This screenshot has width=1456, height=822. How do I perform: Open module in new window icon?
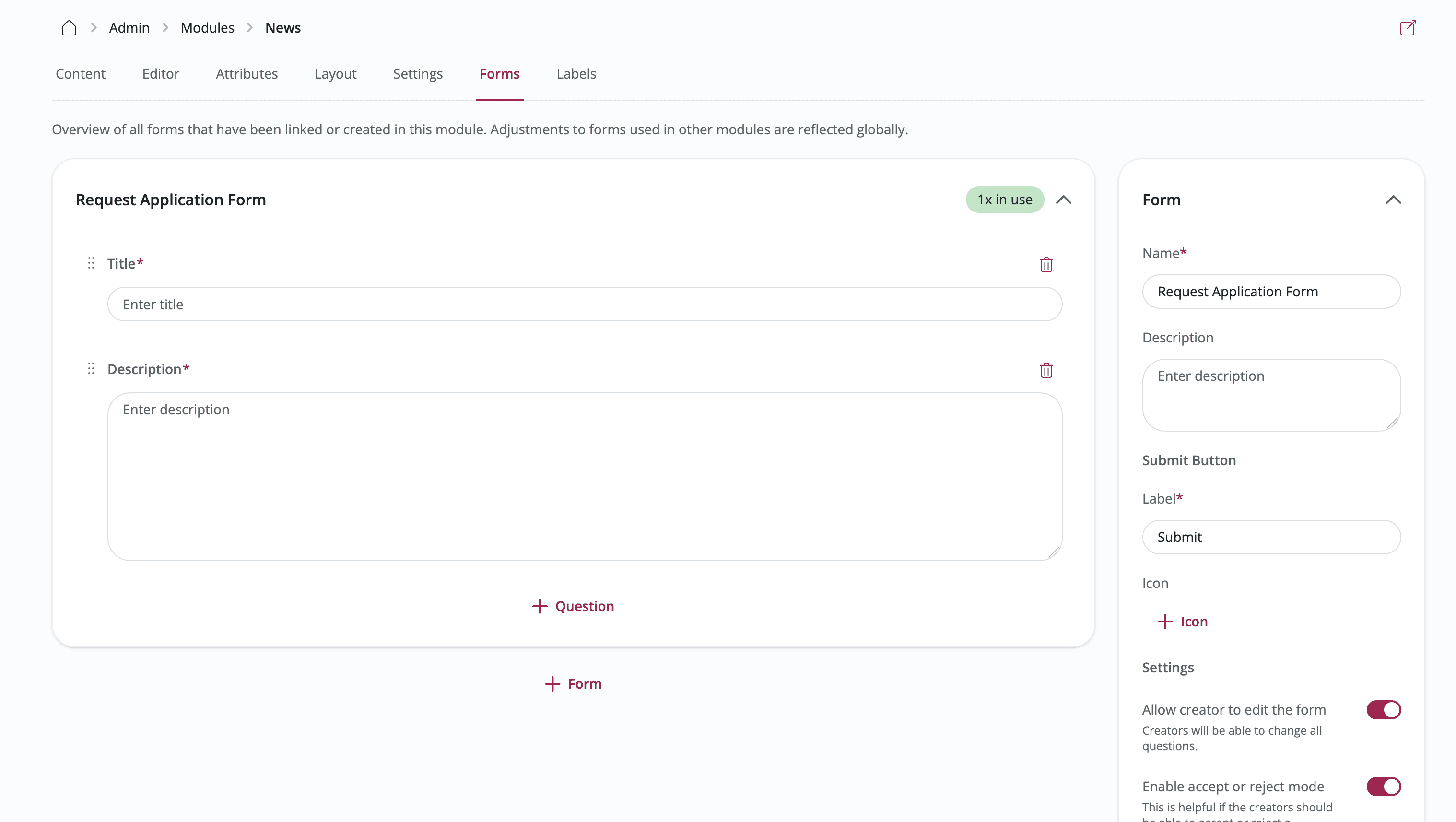[1408, 28]
